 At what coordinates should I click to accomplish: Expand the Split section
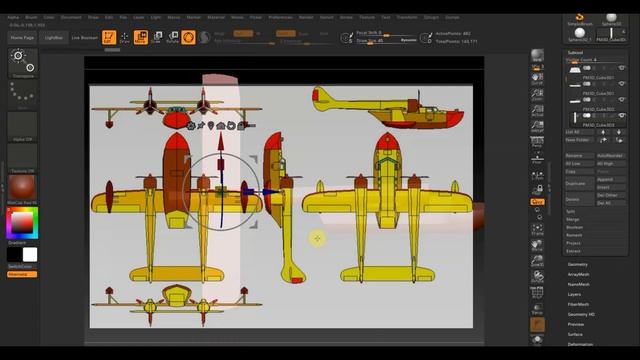tap(571, 211)
